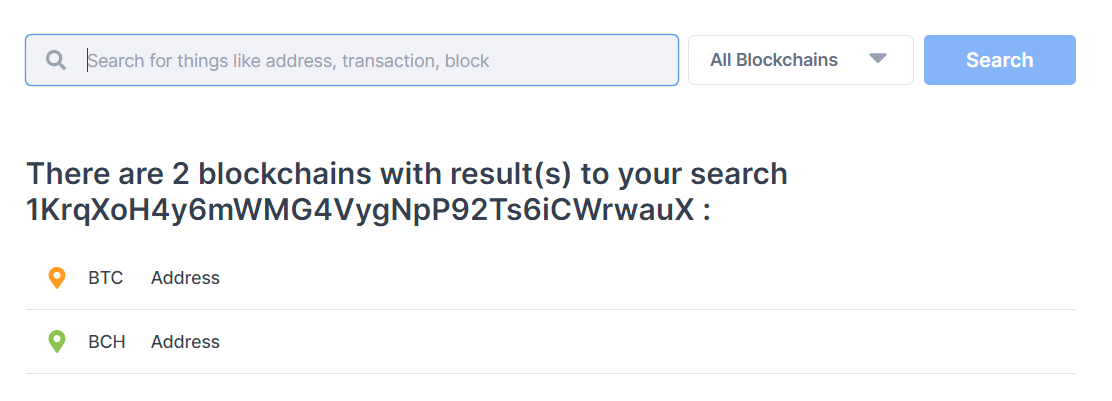Screen dimensions: 1112x401
Task: Click the search placeholder text
Action: [289, 61]
